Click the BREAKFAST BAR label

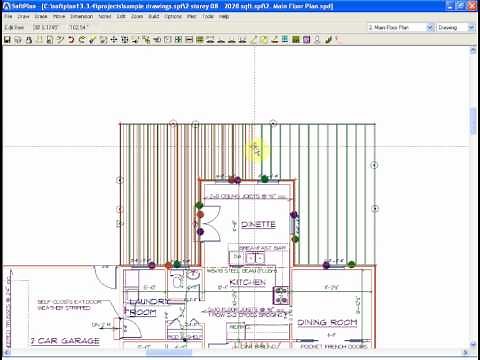pyautogui.click(x=263, y=248)
